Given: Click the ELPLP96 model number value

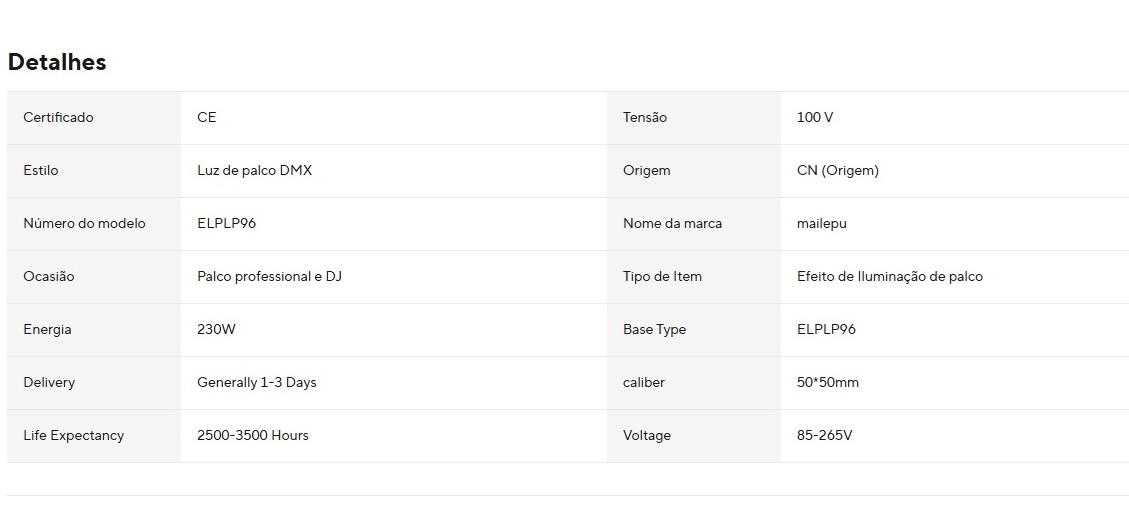Looking at the screenshot, I should (x=227, y=223).
